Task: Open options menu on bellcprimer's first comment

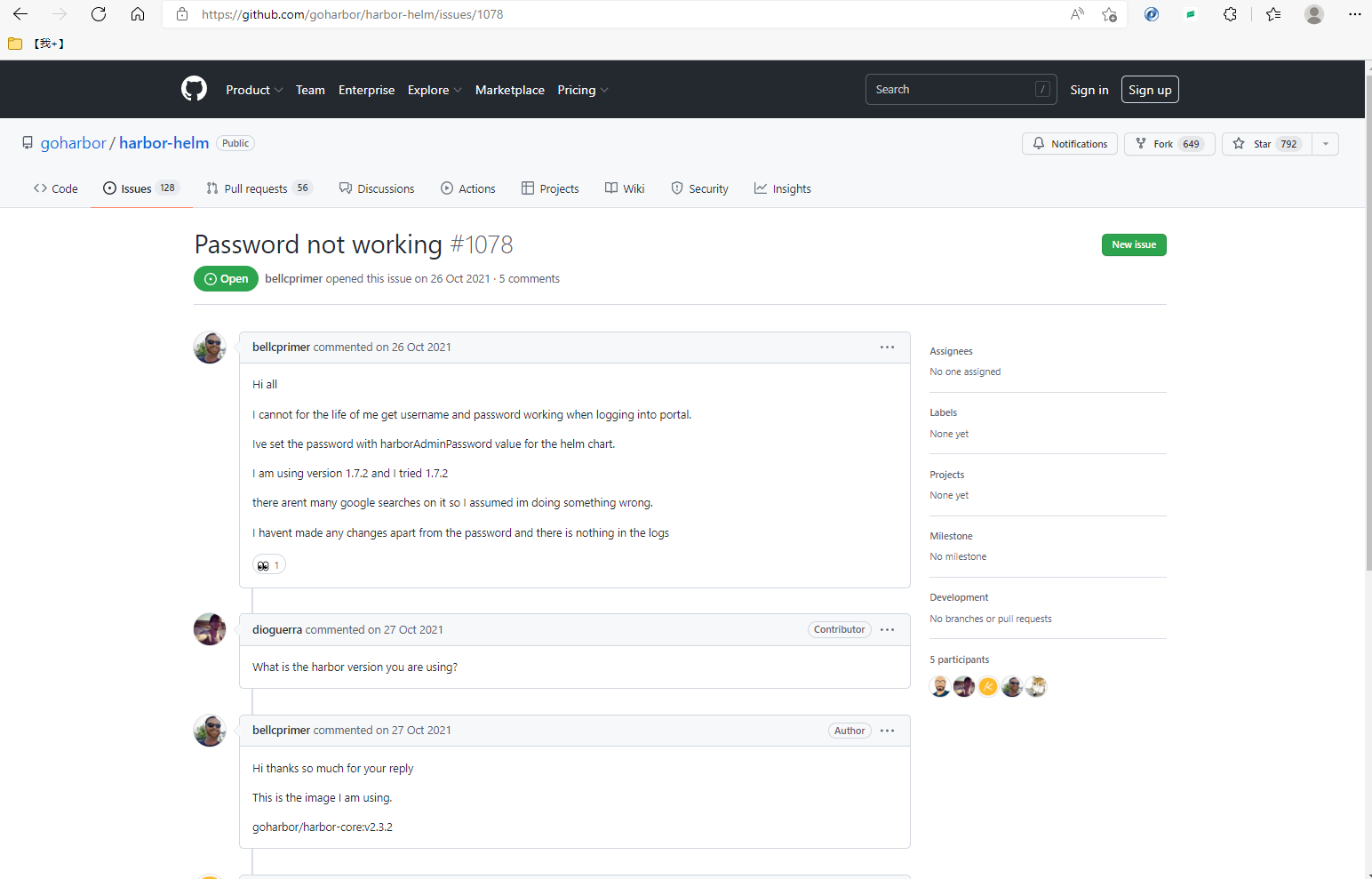Action: [x=887, y=348]
